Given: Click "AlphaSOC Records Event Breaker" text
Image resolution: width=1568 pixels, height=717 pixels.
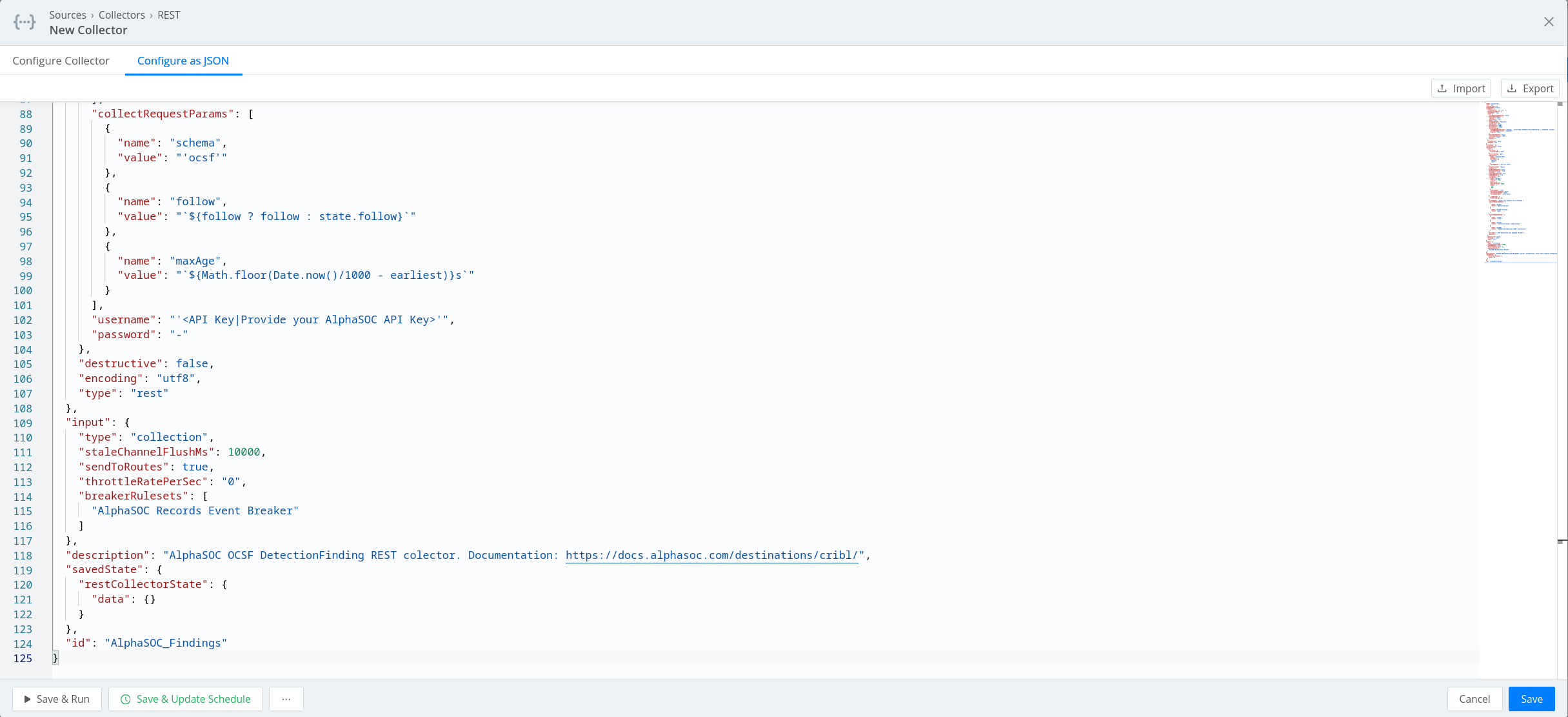Looking at the screenshot, I should click(195, 510).
